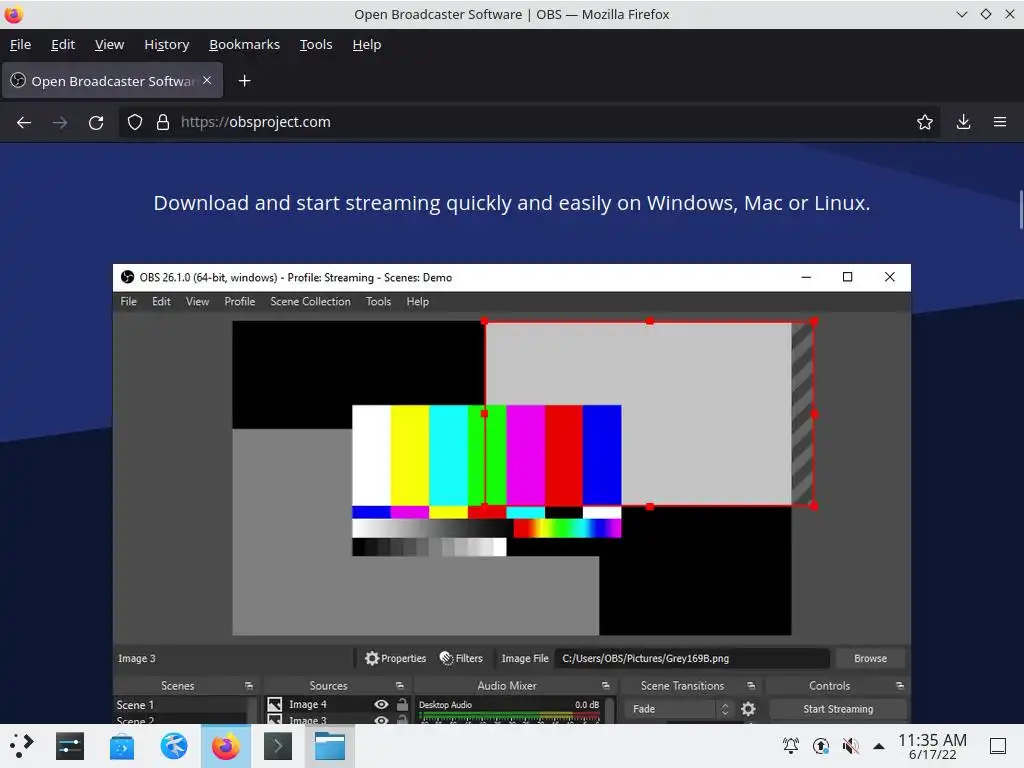Select Scene 1 in Scenes list
This screenshot has width=1024, height=768.
[x=181, y=705]
